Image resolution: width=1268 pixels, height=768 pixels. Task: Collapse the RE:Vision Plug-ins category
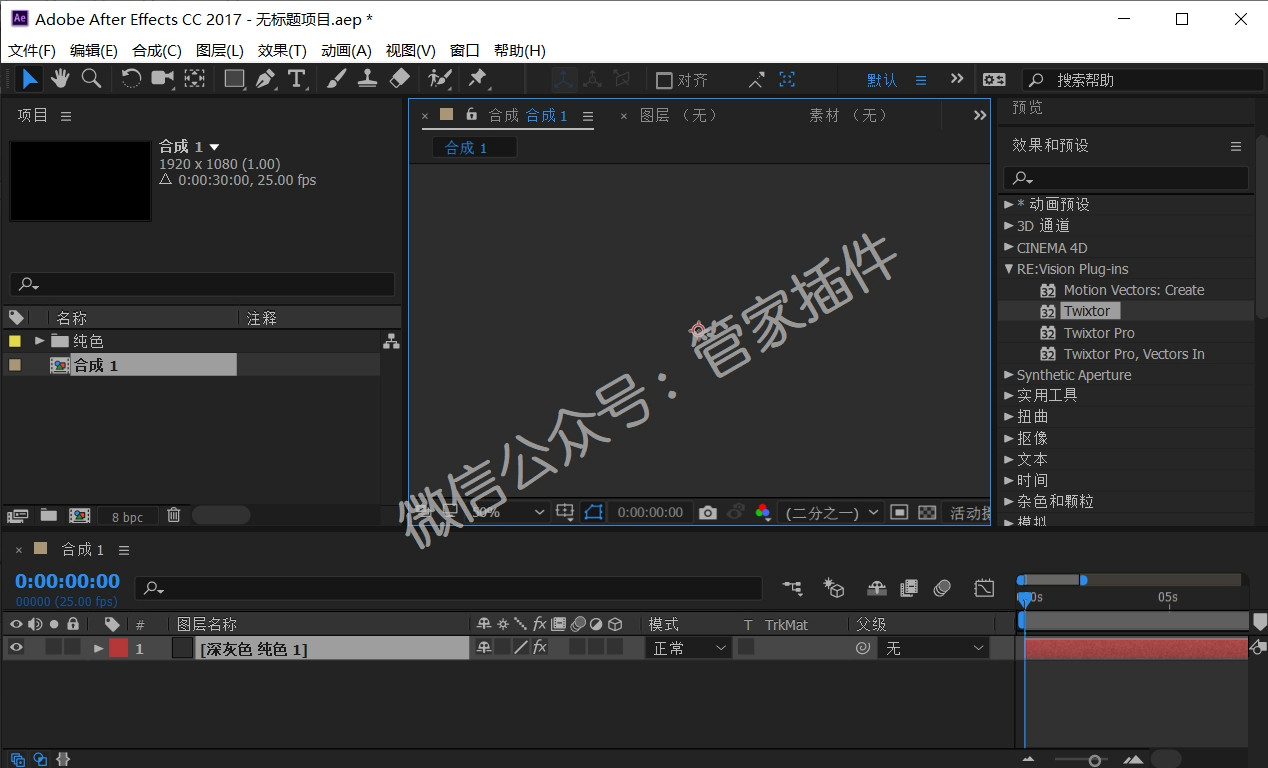tap(1009, 269)
